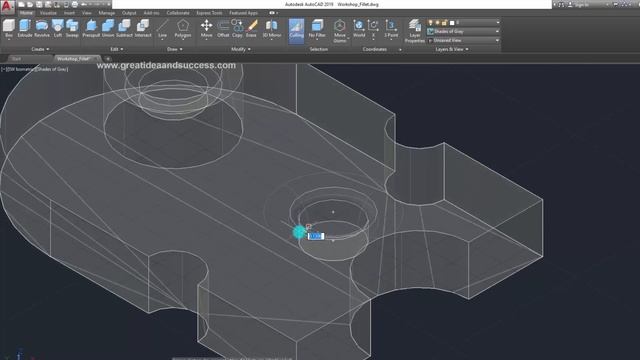Viewport: 640px width, 360px height.
Task: Click the highlighted dynamic input value field
Action: (316, 236)
